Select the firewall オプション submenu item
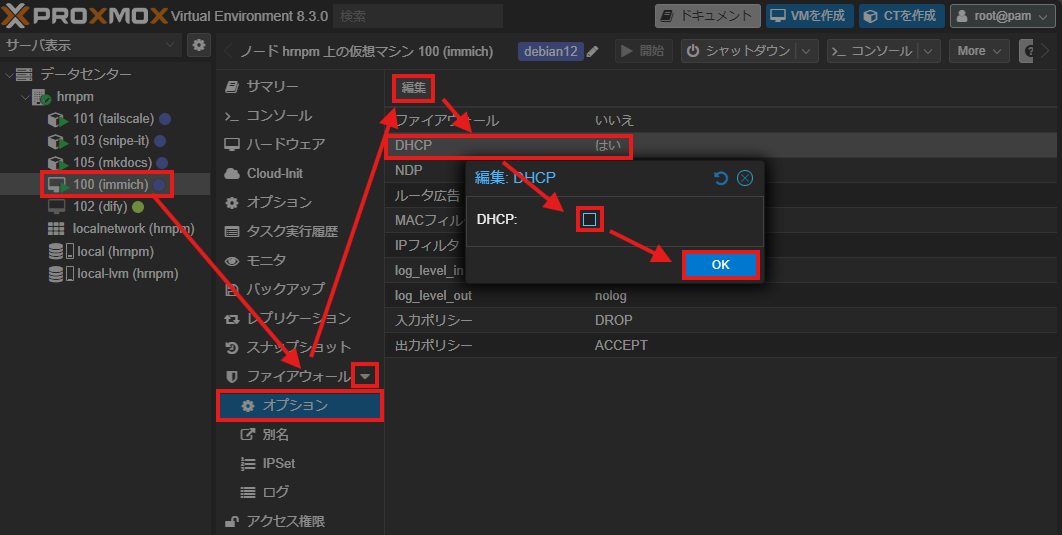This screenshot has width=1062, height=535. coord(300,405)
